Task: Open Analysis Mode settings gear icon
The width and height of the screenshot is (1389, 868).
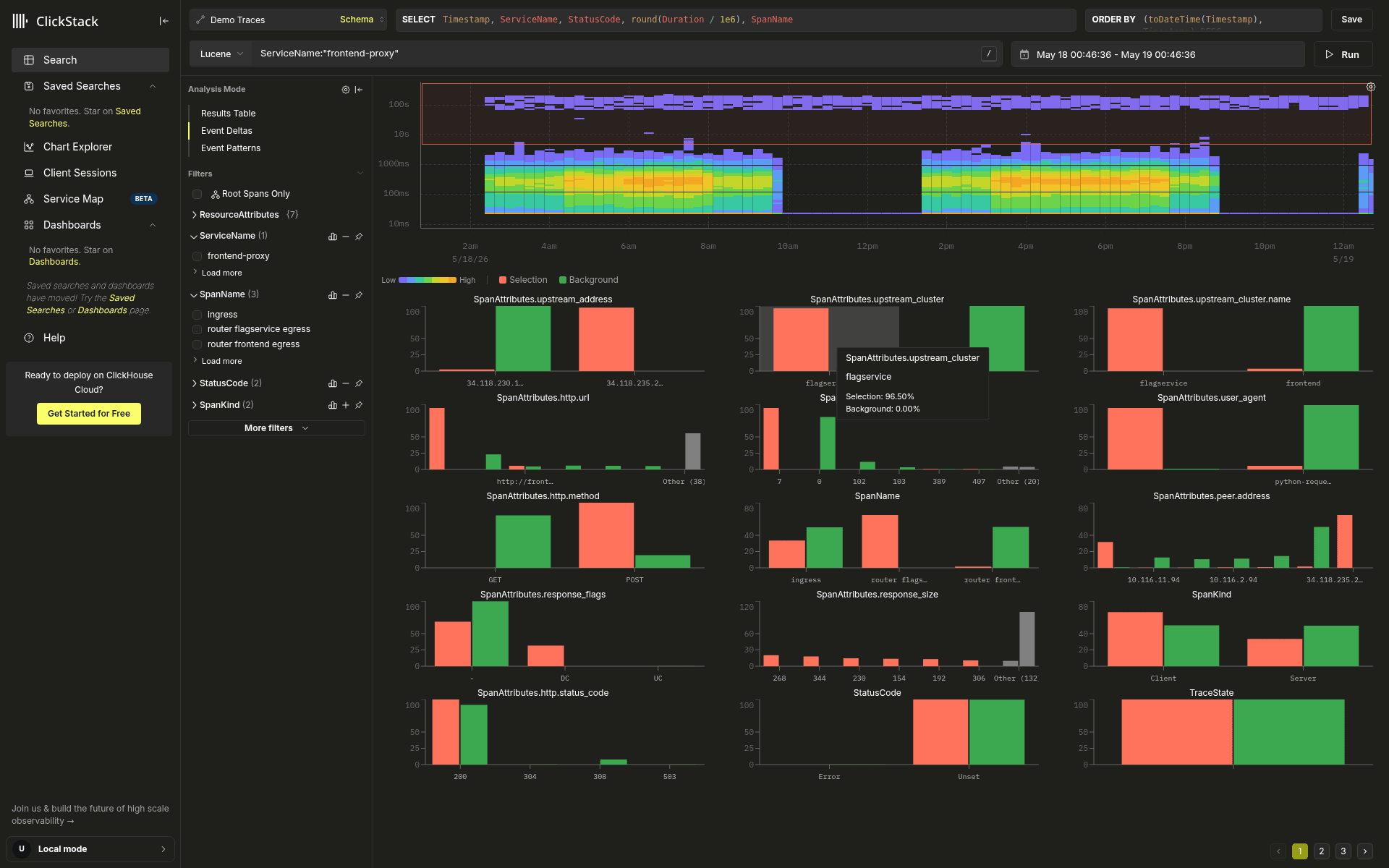Action: [x=346, y=90]
